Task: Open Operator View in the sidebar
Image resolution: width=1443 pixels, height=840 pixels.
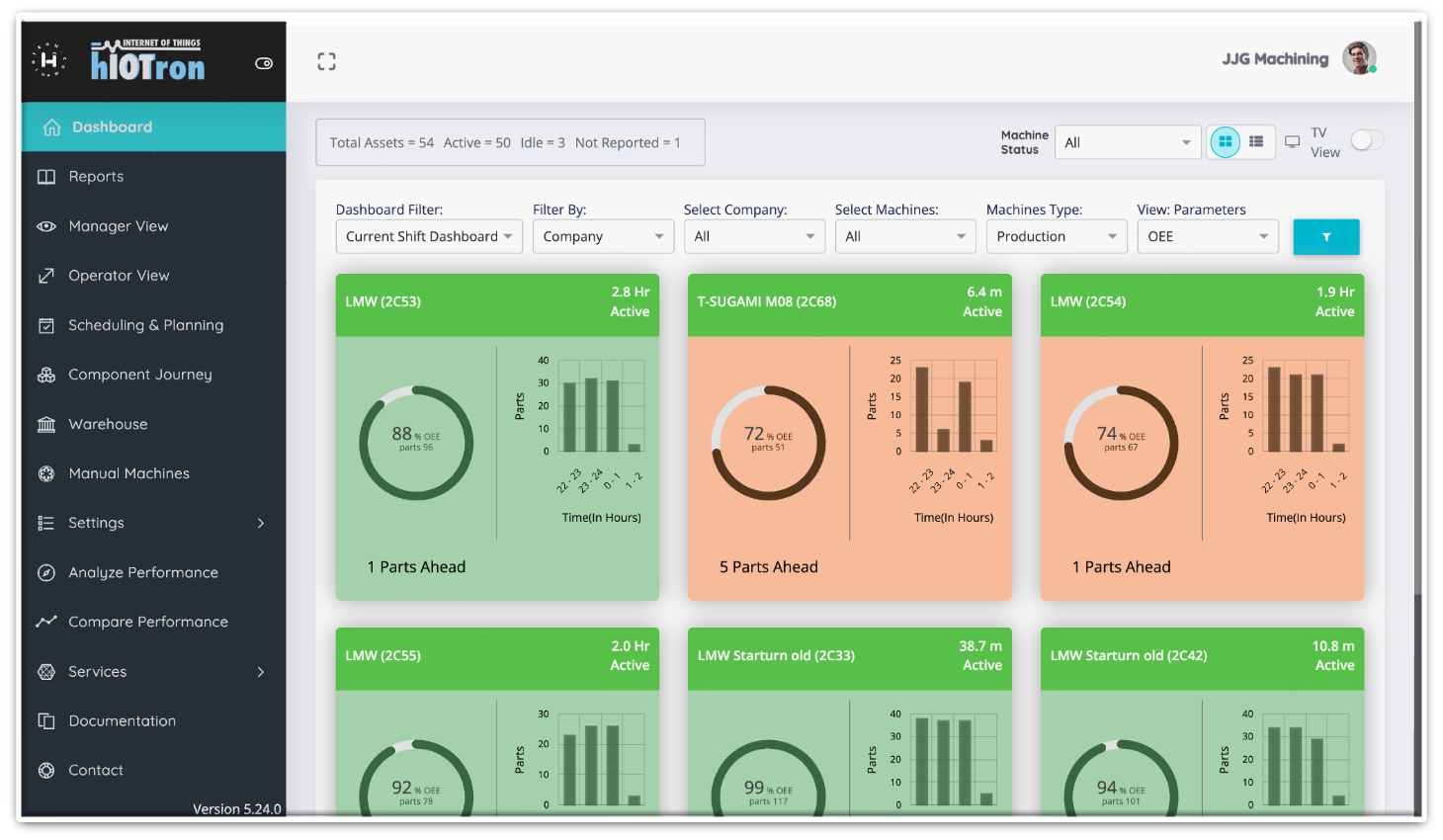Action: click(x=153, y=276)
